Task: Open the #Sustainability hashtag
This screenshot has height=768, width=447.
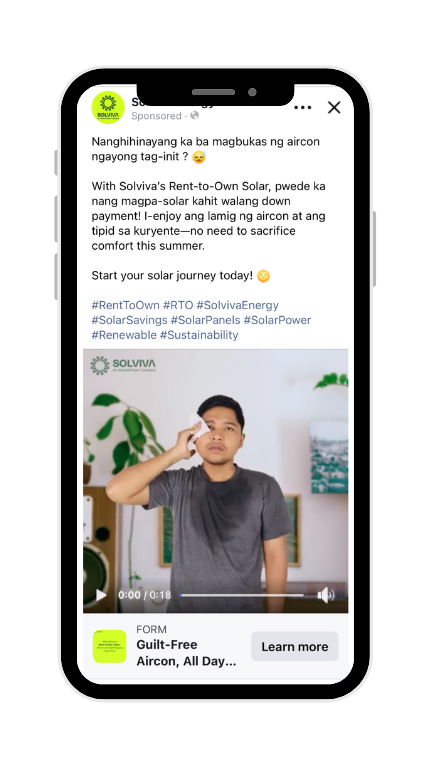Action: coord(199,335)
